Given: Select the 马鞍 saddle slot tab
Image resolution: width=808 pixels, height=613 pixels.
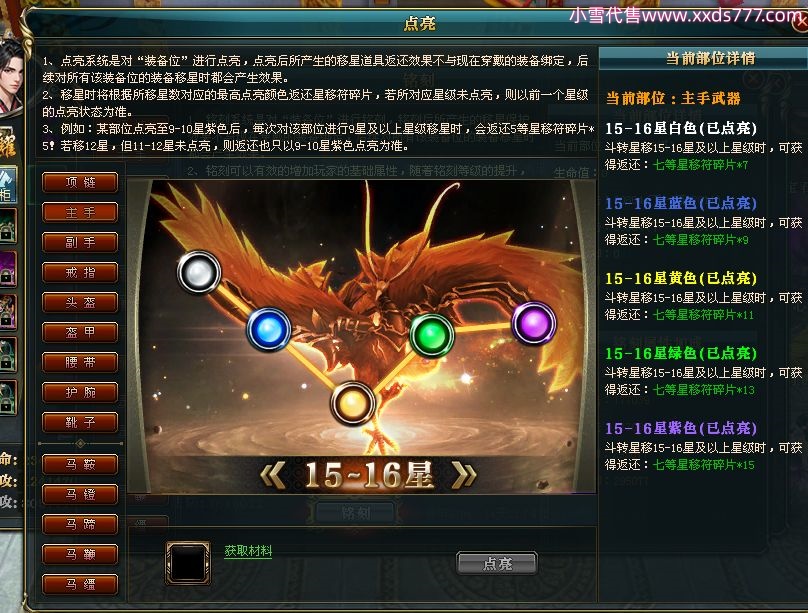Looking at the screenshot, I should [80, 465].
